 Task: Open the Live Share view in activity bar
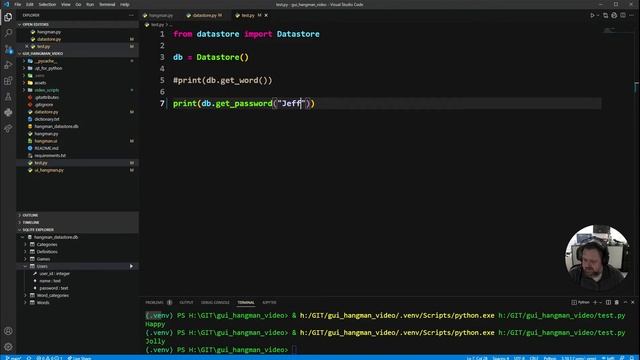8,129
